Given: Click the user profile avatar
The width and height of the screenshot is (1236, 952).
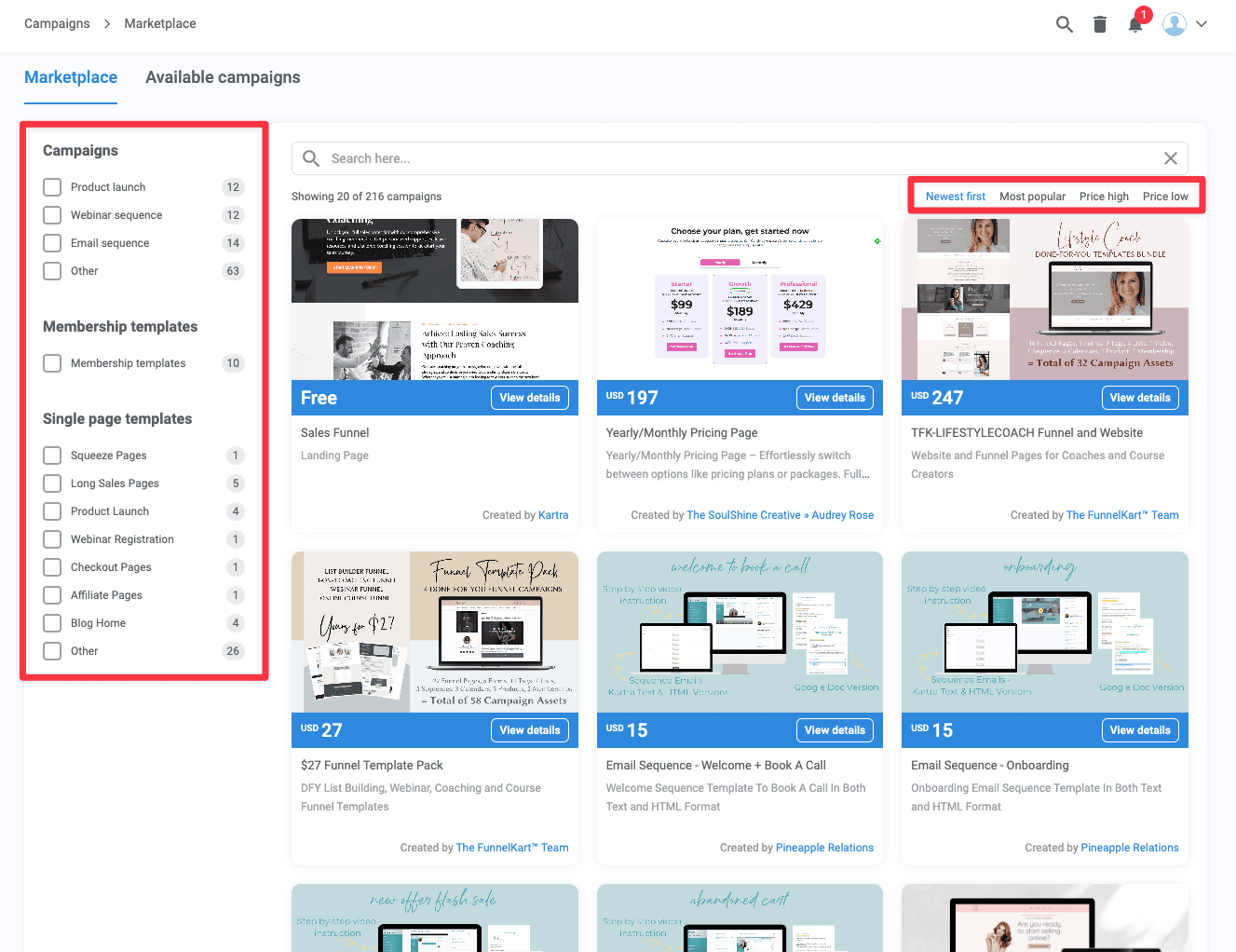Looking at the screenshot, I should tap(1174, 24).
